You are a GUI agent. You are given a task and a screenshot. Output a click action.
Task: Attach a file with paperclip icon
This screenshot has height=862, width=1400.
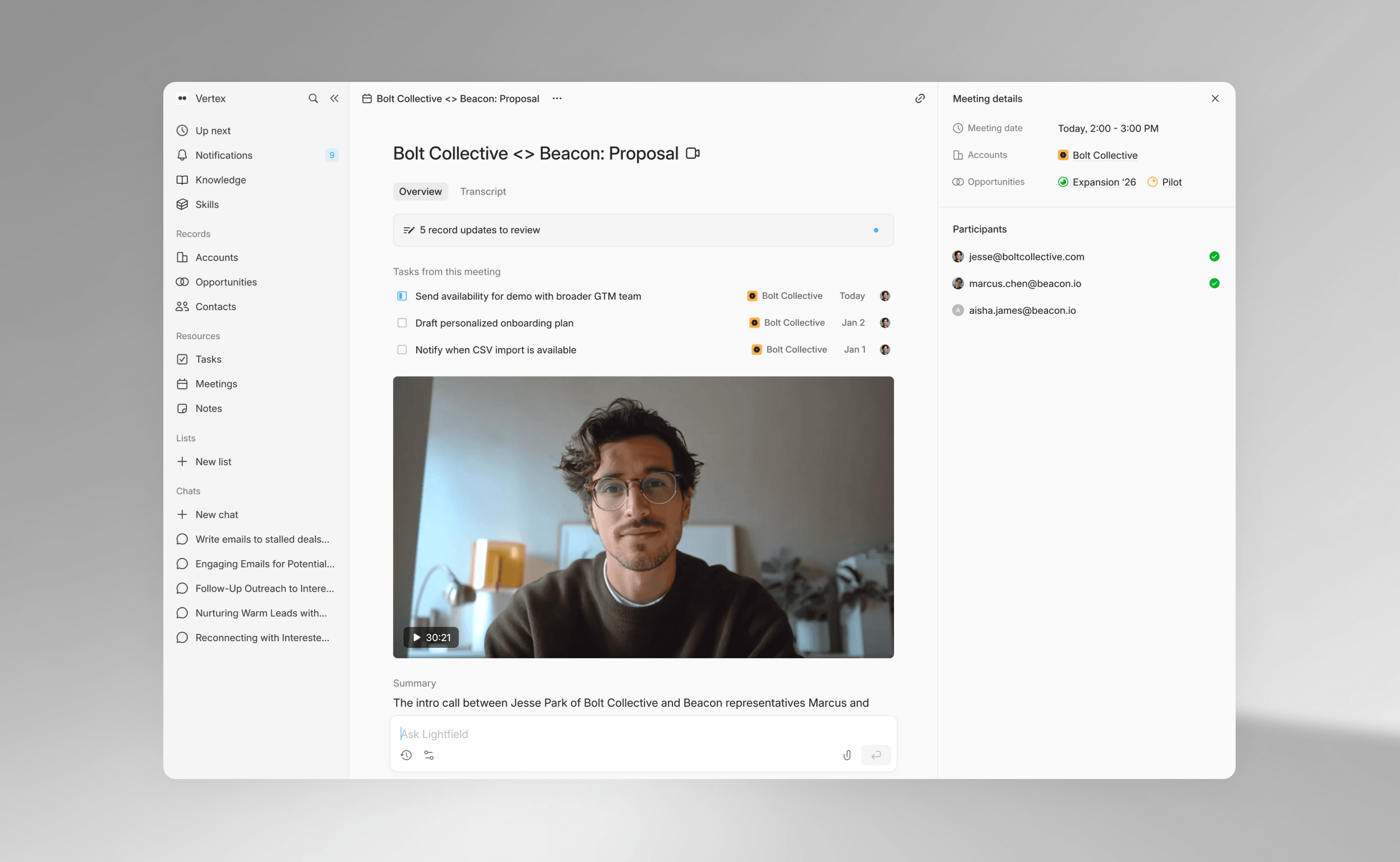(x=847, y=755)
